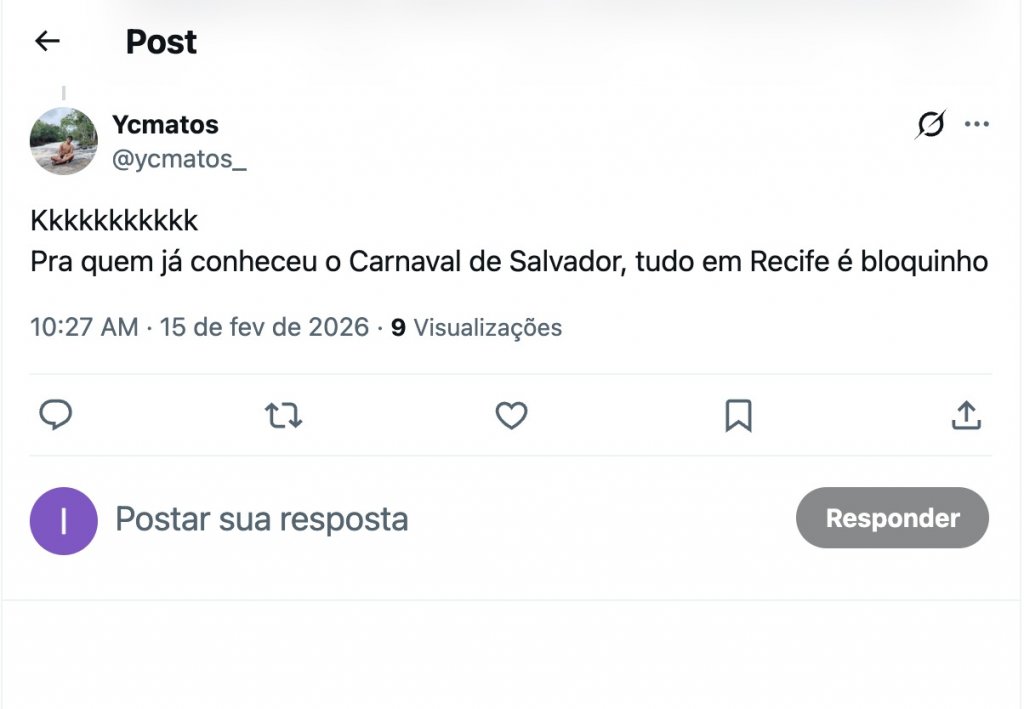Image resolution: width=1024 pixels, height=709 pixels.
Task: Open Grok explanation for this post
Action: tap(930, 125)
